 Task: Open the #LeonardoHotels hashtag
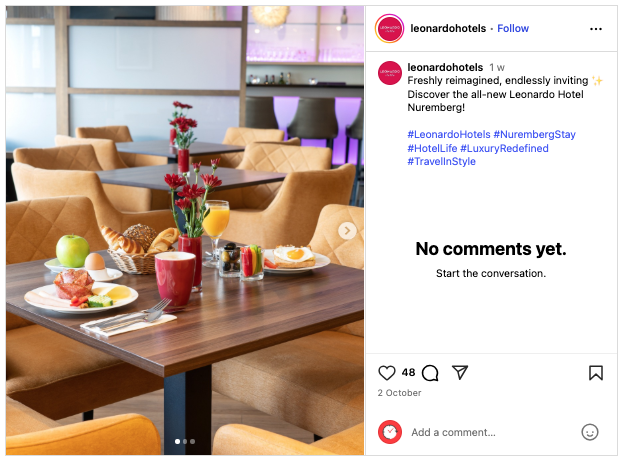coord(449,134)
